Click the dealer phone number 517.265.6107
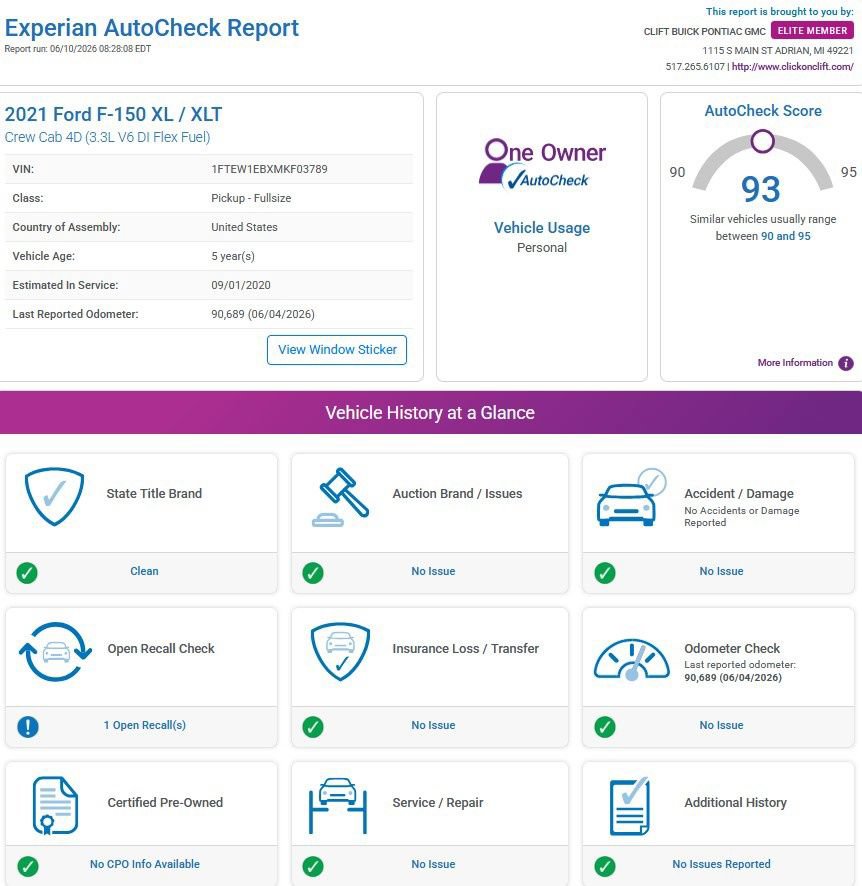This screenshot has height=886, width=862. coord(695,67)
